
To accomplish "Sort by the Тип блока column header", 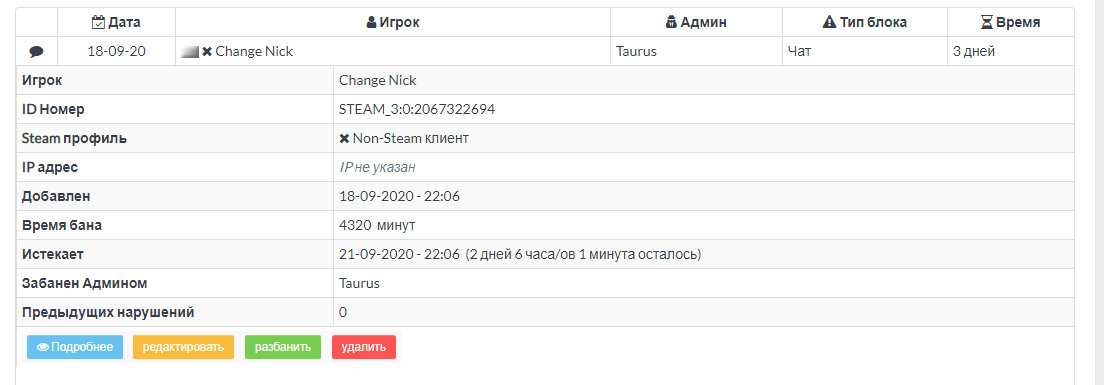I will coord(865,23).
